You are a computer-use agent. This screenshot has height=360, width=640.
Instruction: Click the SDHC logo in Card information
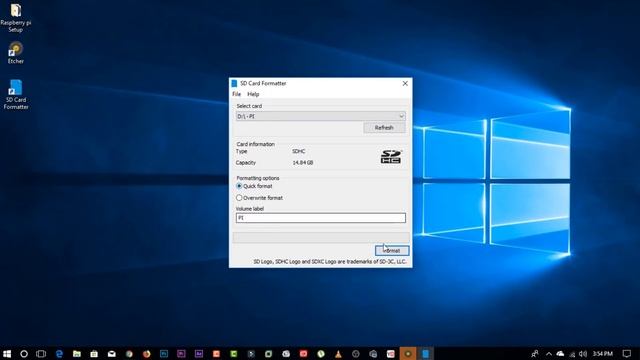pos(391,157)
